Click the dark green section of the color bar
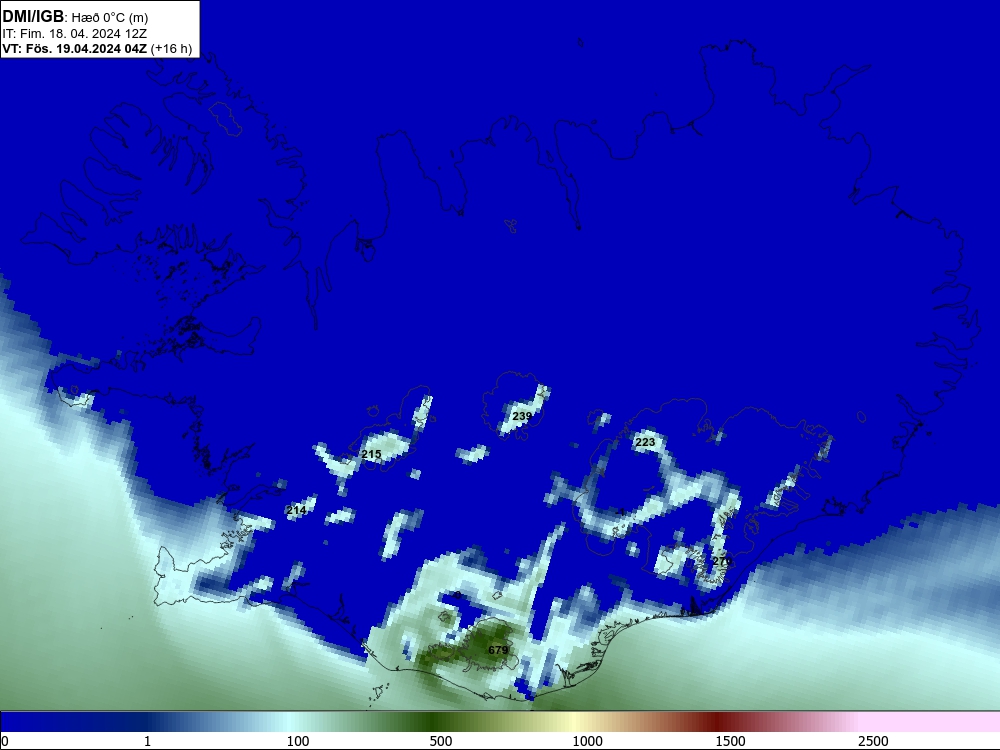The height and width of the screenshot is (750, 1000). pyautogui.click(x=434, y=722)
